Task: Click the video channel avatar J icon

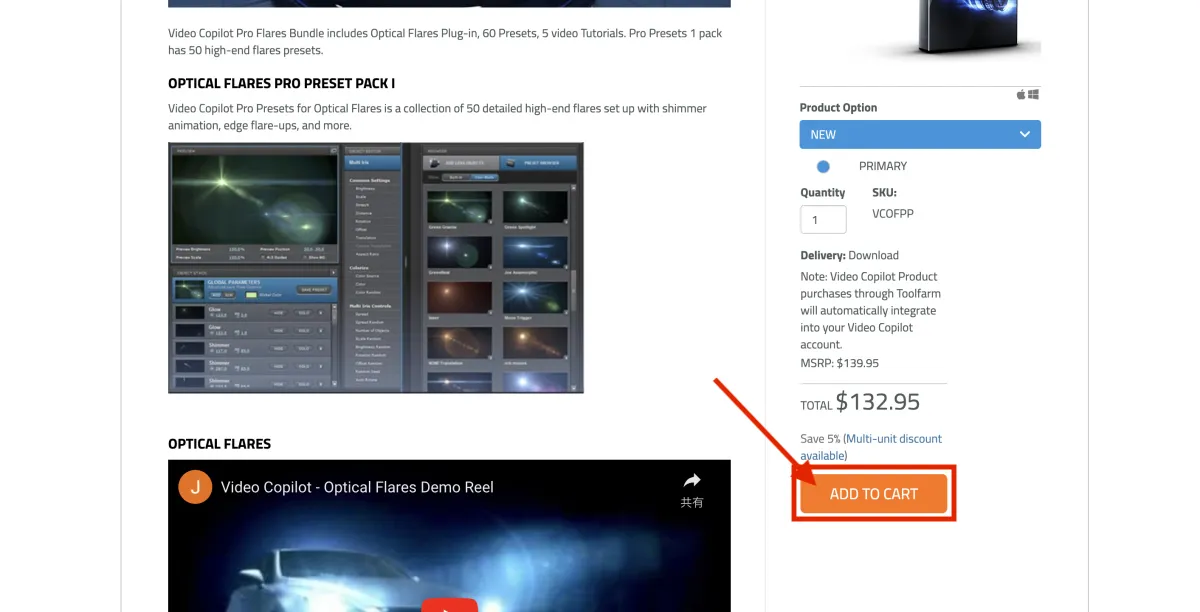Action: (x=195, y=487)
